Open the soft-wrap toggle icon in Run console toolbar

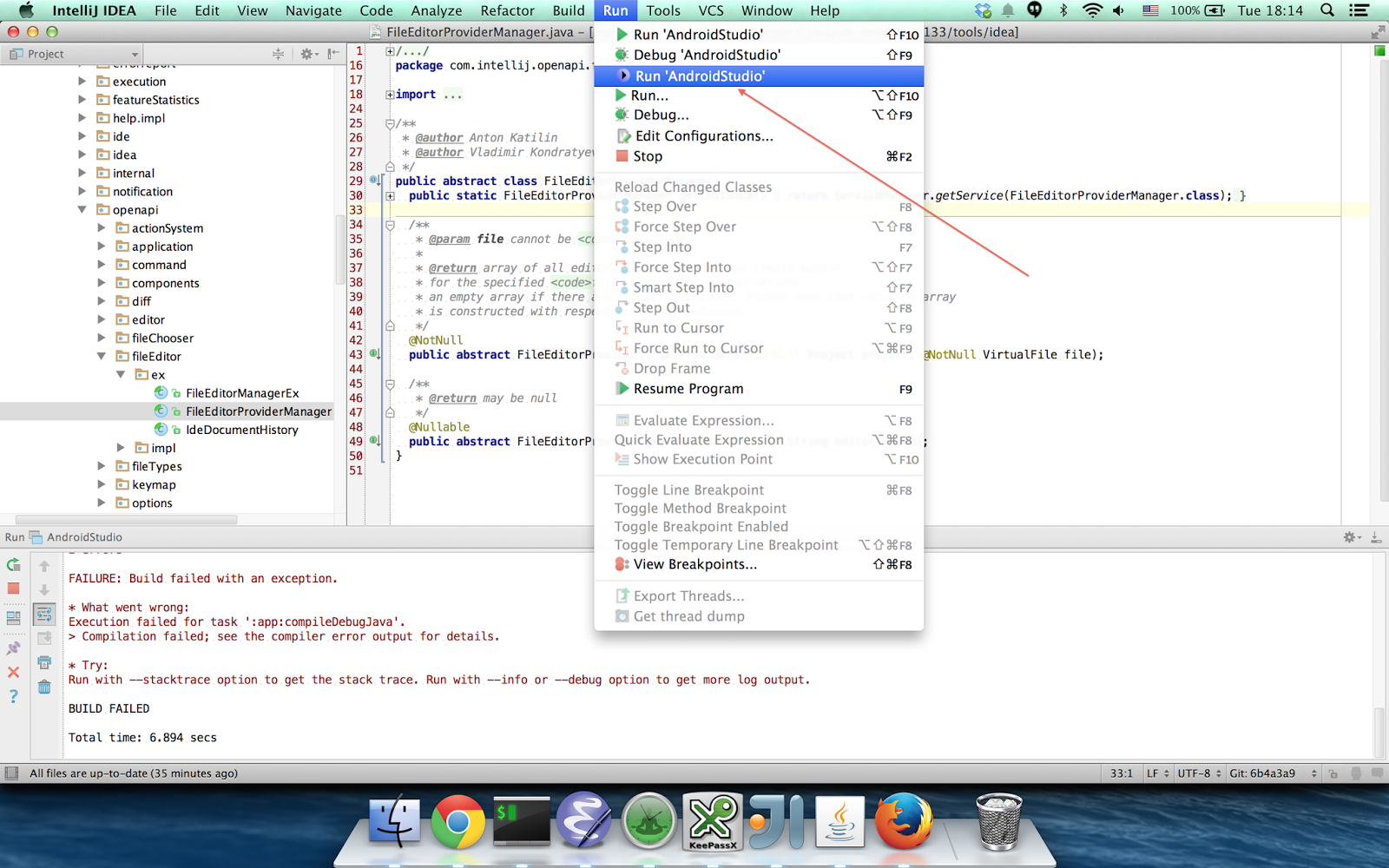(x=44, y=615)
